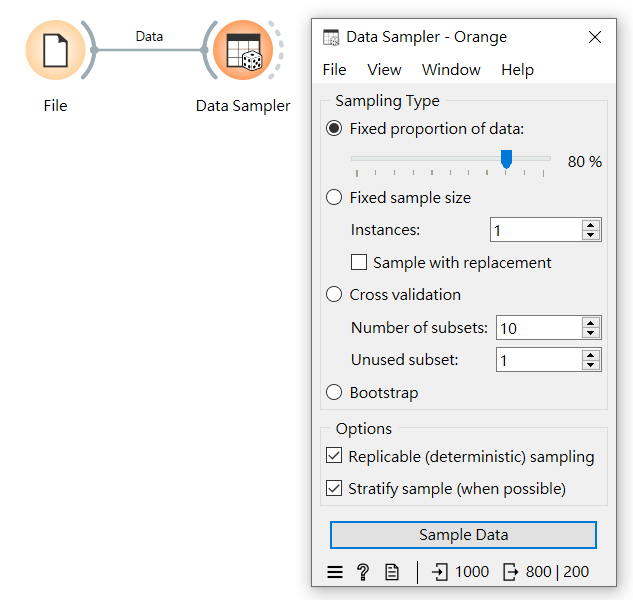Increase Unused subset with up arrow
633x600 pixels.
[591, 355]
